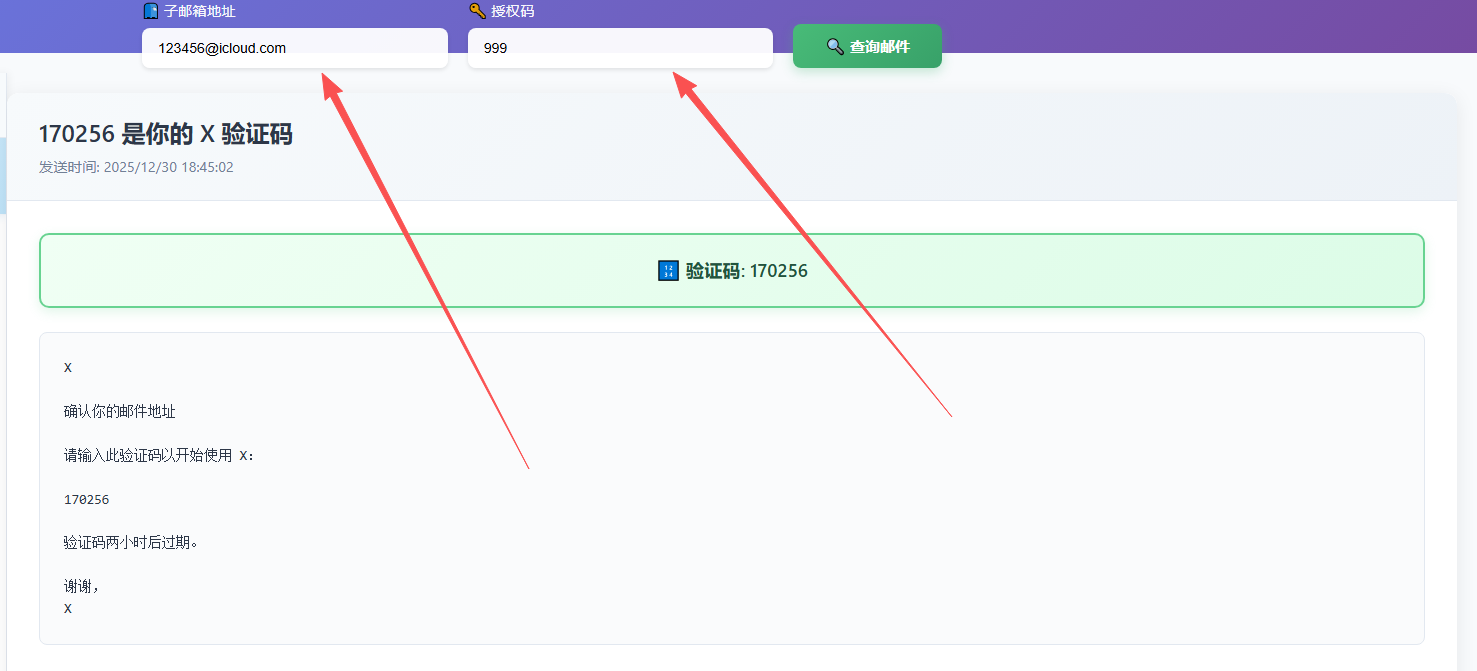The image size is (1477, 671).
Task: Click the line 请输入此验证码以开始使用 X:
Action: coord(160,455)
